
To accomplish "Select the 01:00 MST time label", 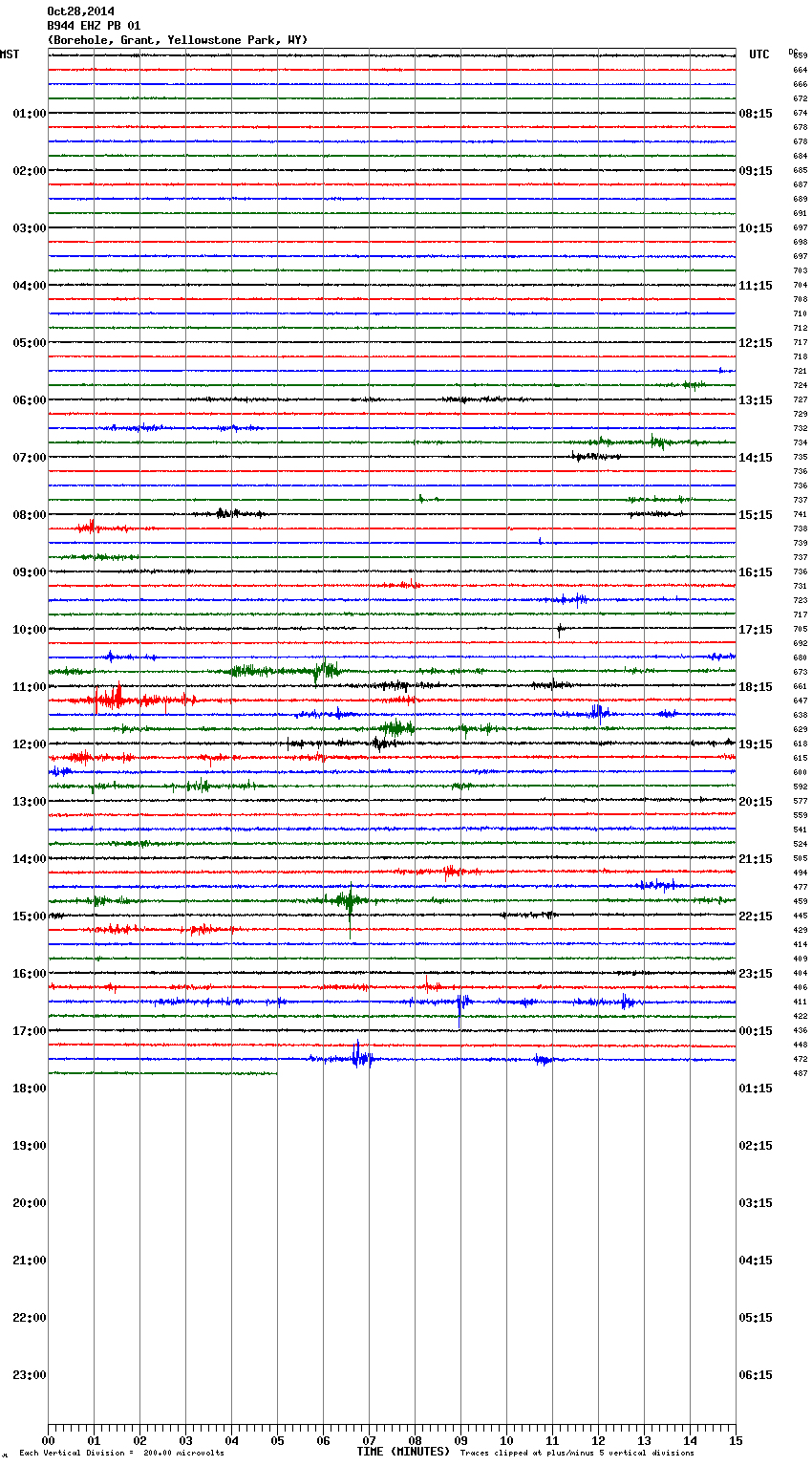I will coord(30,114).
